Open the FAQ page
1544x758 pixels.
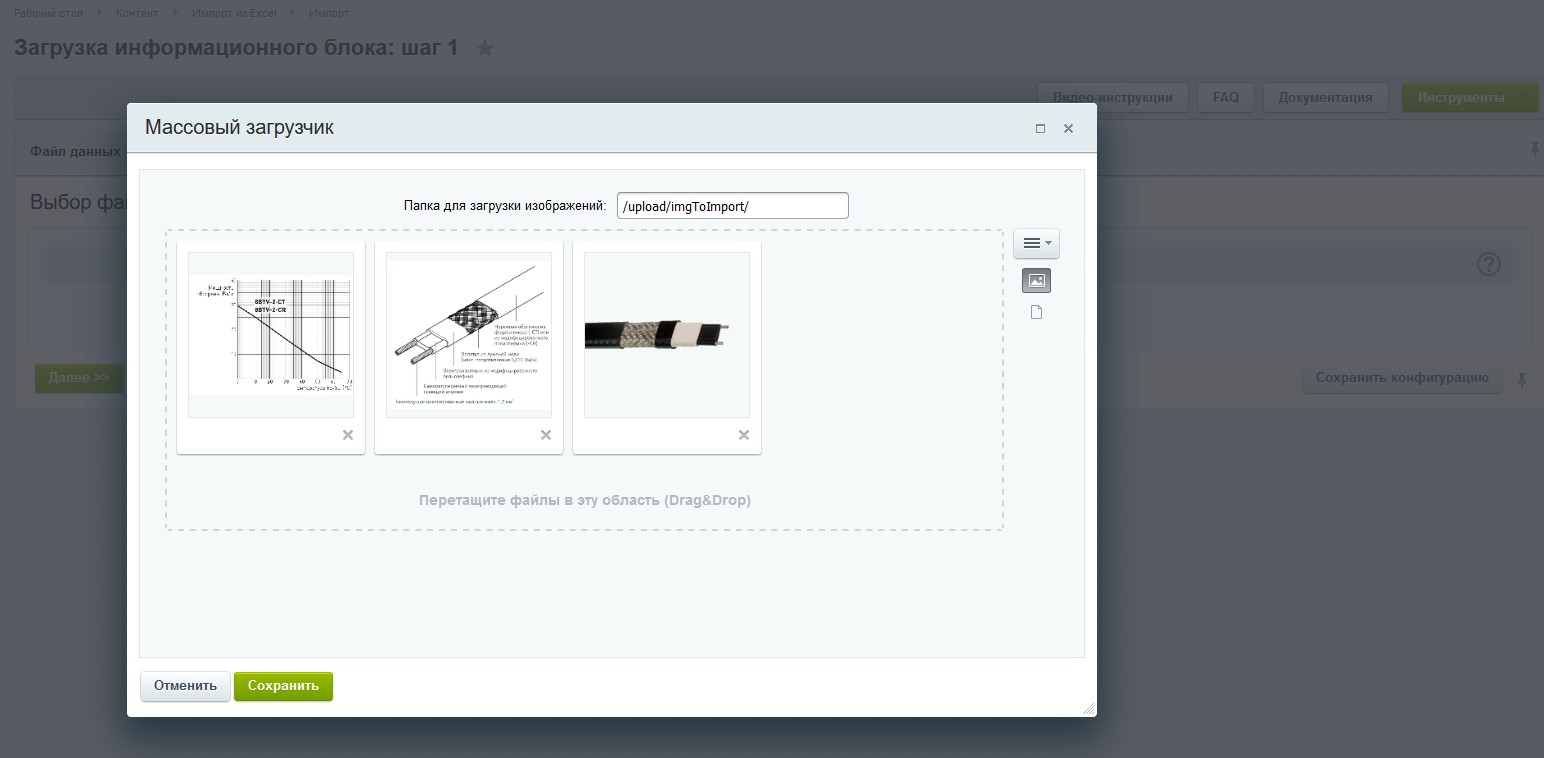[x=1226, y=97]
